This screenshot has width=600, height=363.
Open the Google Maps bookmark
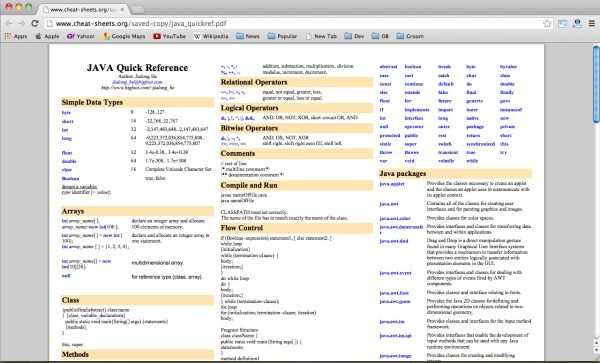[x=124, y=36]
